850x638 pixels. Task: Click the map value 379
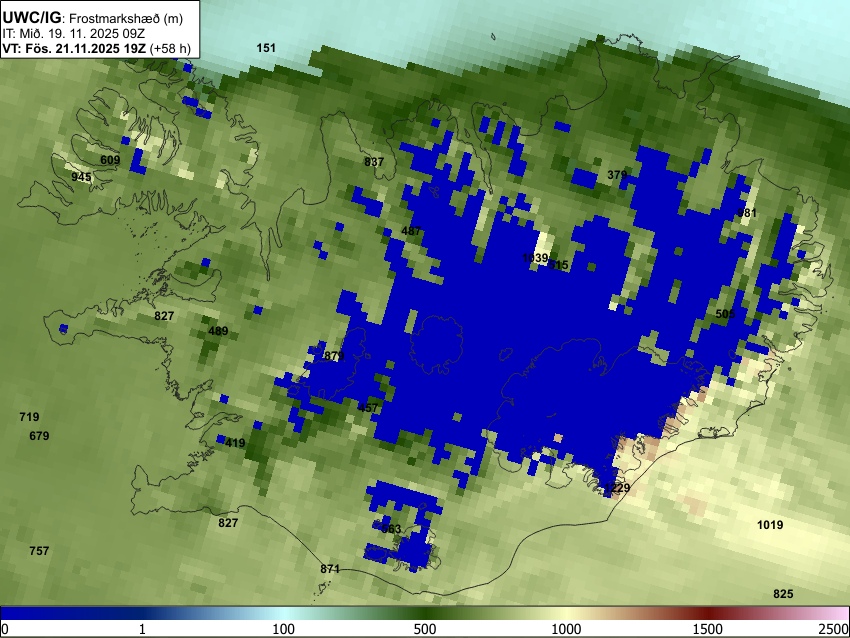617,175
